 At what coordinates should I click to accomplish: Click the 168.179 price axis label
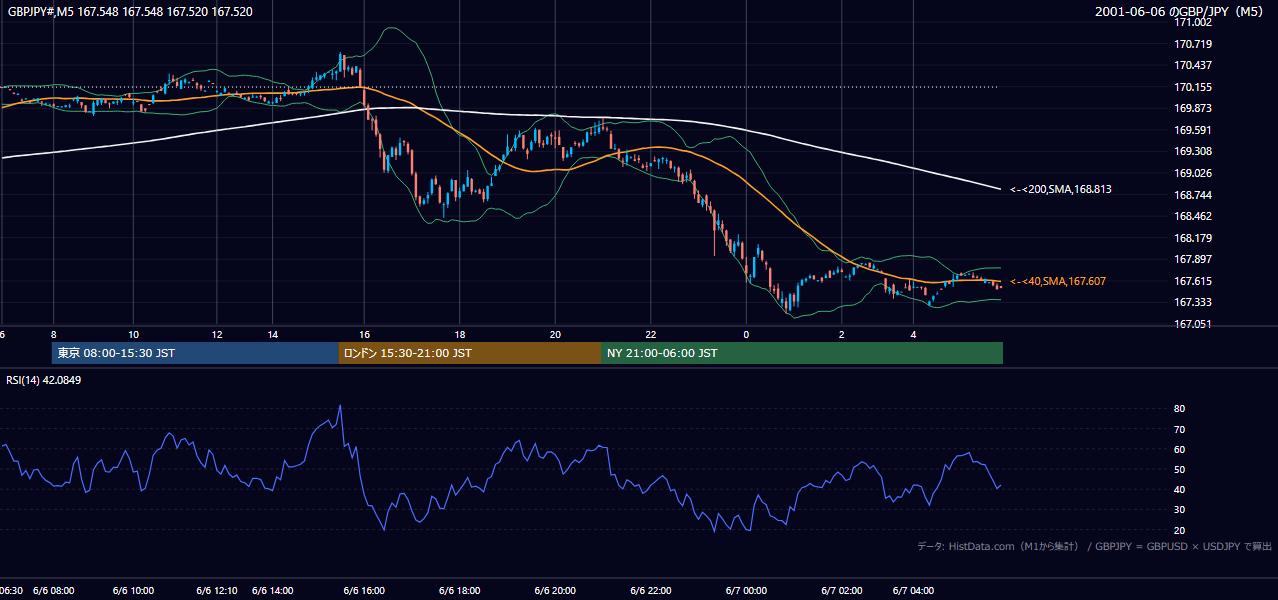(1192, 238)
